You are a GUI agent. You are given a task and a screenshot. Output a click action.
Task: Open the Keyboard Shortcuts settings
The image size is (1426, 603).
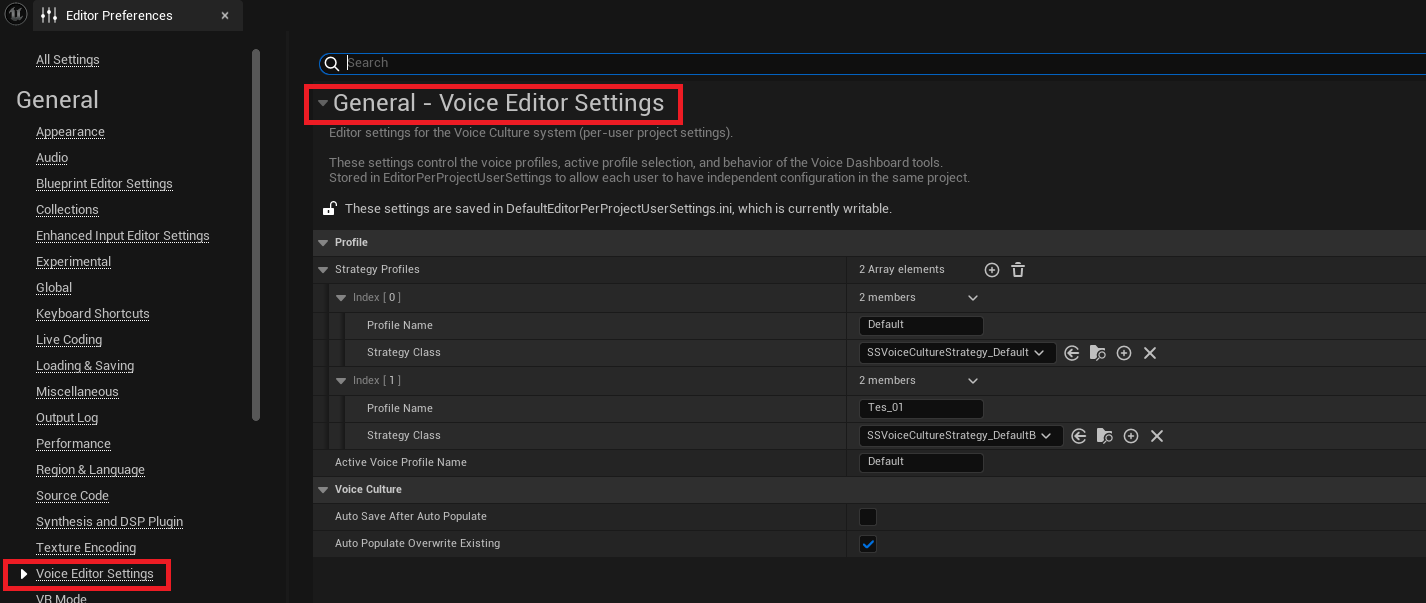(x=92, y=314)
